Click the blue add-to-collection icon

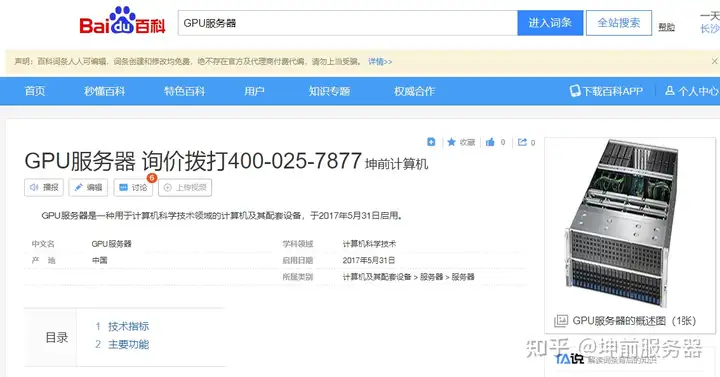point(431,142)
